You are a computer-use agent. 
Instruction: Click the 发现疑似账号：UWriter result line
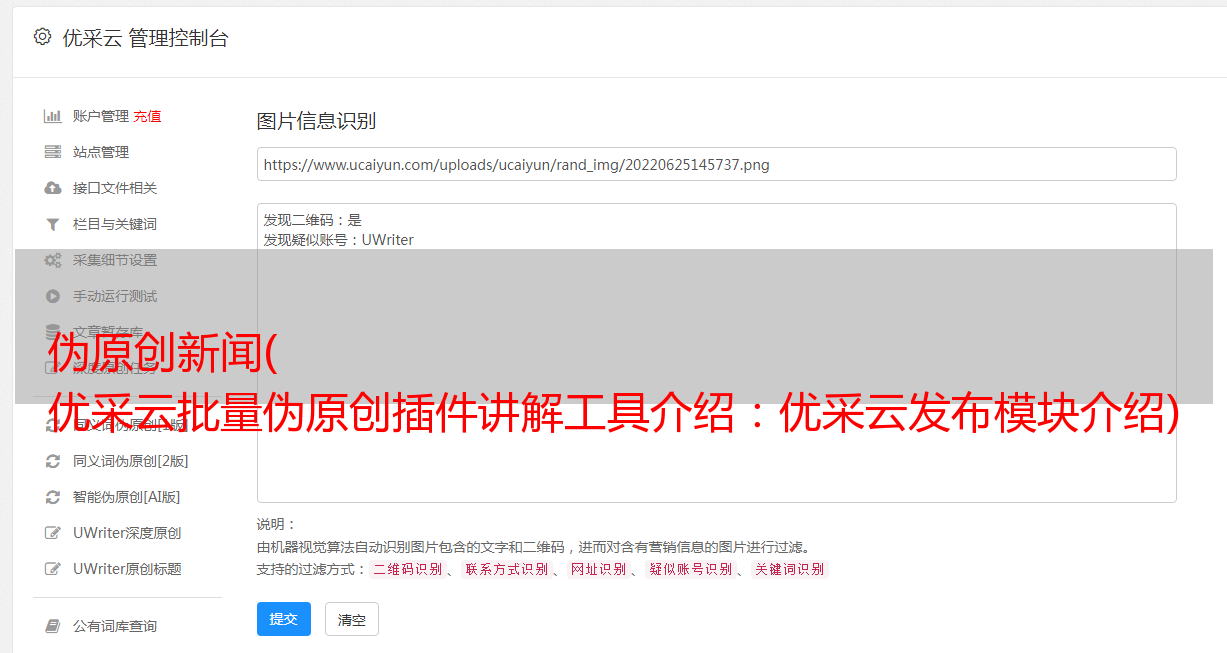[x=339, y=240]
